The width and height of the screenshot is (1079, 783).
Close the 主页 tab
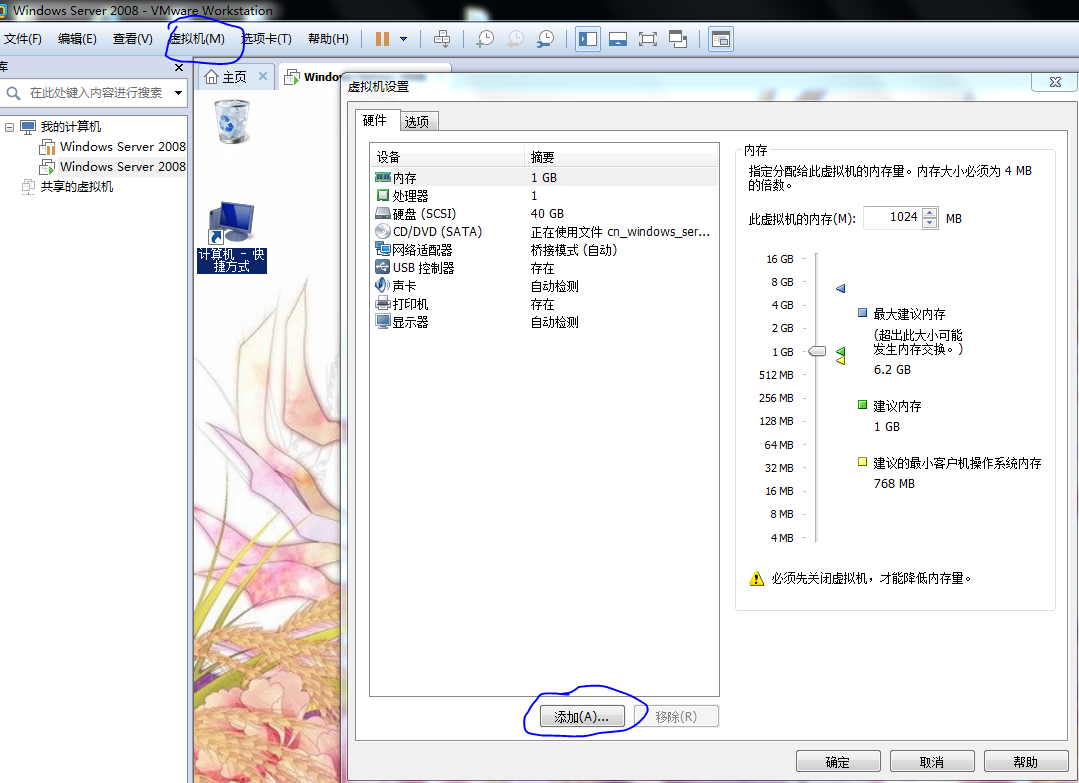(263, 76)
